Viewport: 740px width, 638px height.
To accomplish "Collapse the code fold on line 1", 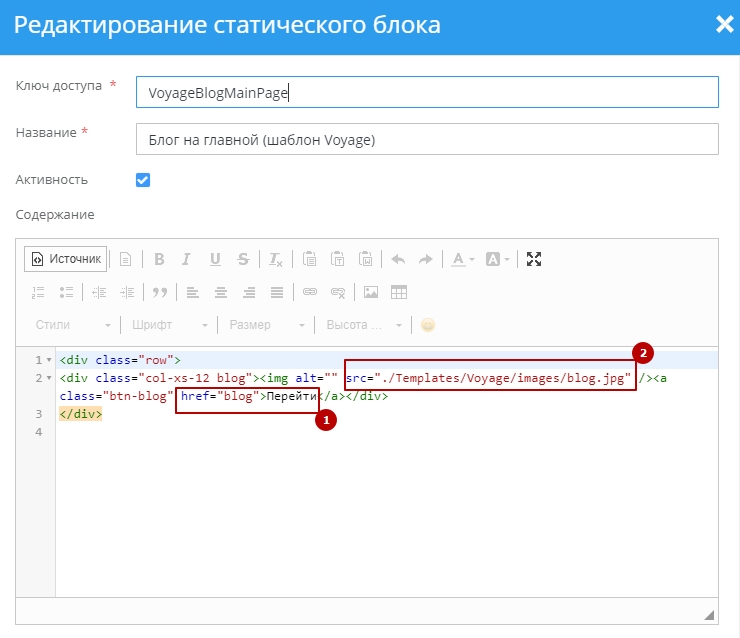I will coord(49,360).
